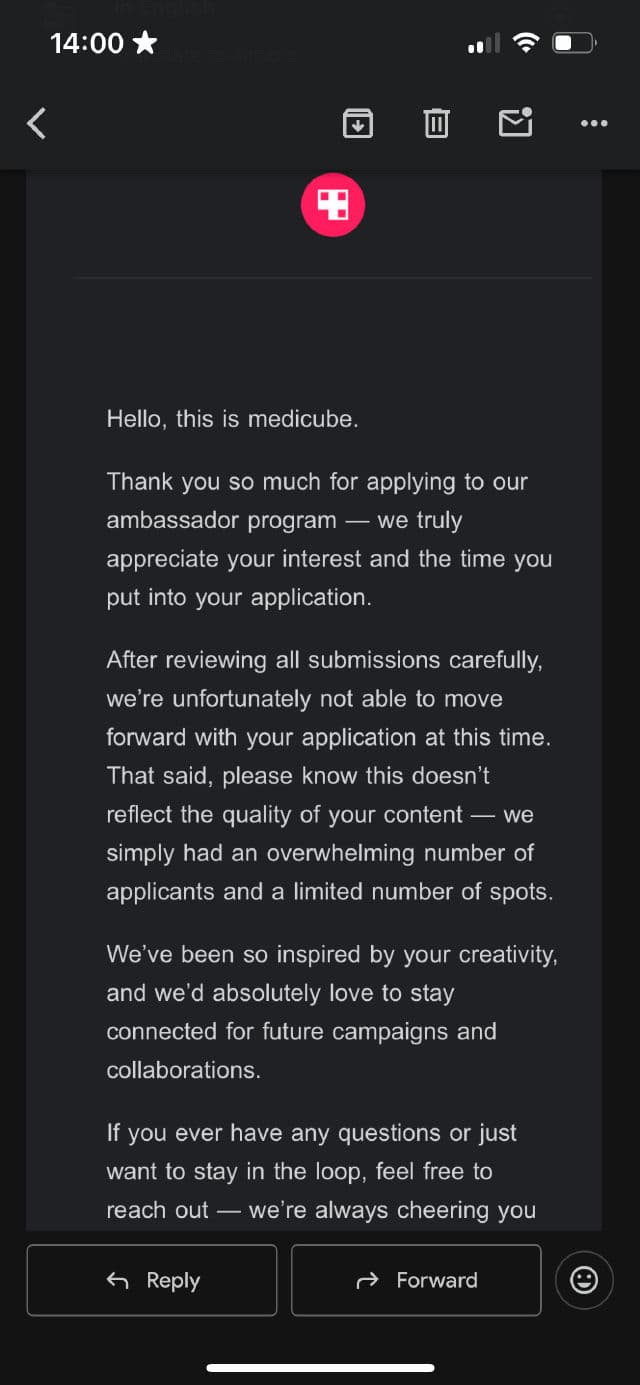Tap the cellular signal bars icon
The height and width of the screenshot is (1385, 640).
[484, 44]
